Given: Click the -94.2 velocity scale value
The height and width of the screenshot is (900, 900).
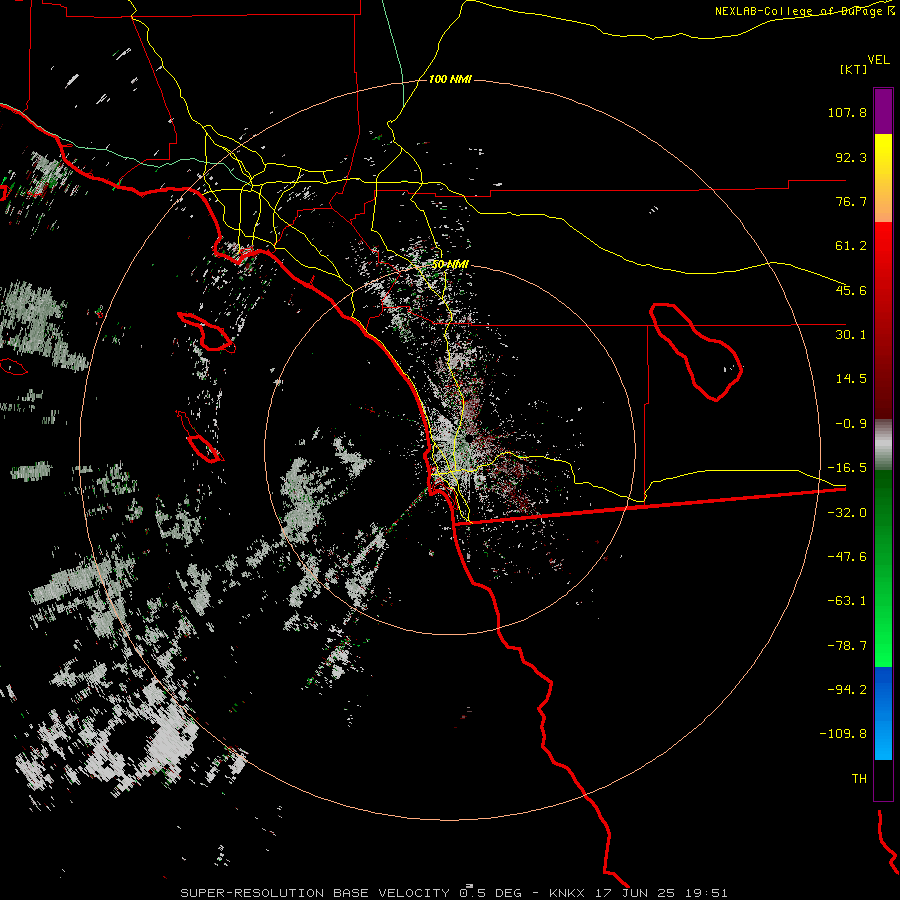Looking at the screenshot, I should click(847, 689).
